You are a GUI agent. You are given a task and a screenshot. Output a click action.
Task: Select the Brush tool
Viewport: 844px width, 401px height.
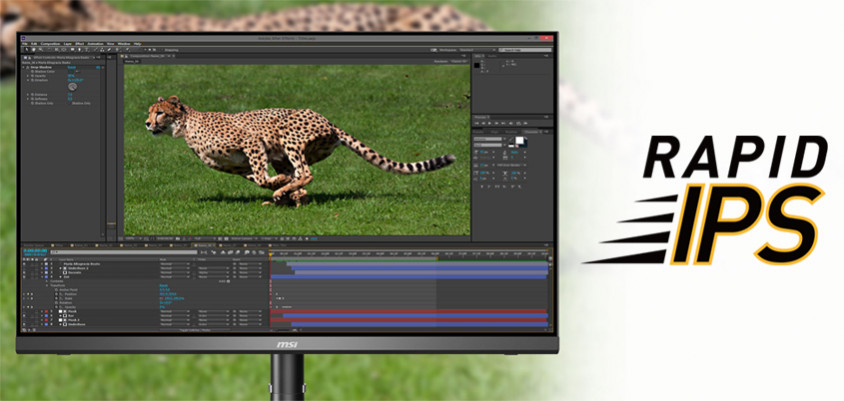(95, 50)
